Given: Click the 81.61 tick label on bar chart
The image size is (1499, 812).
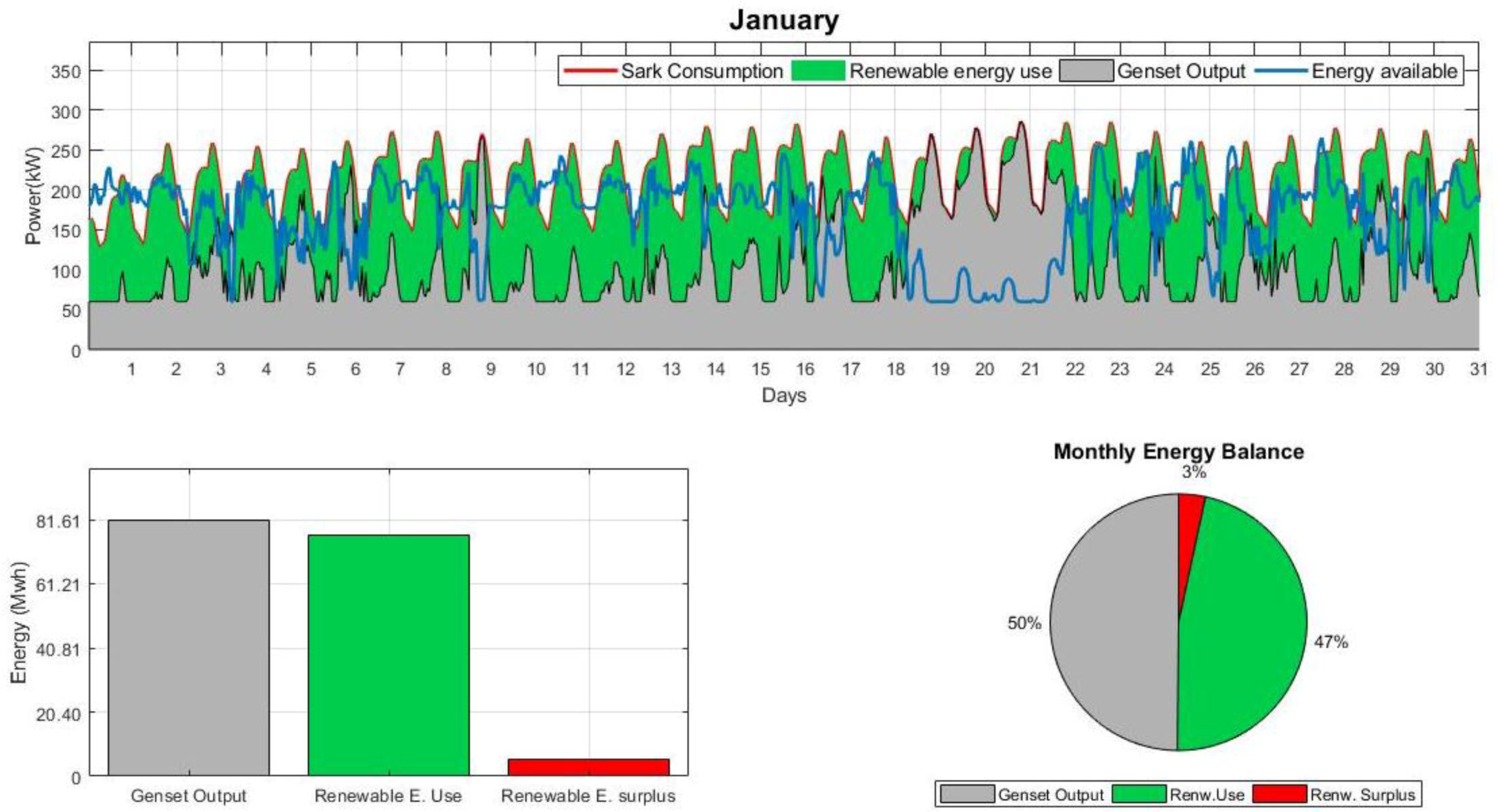Looking at the screenshot, I should tap(58, 522).
